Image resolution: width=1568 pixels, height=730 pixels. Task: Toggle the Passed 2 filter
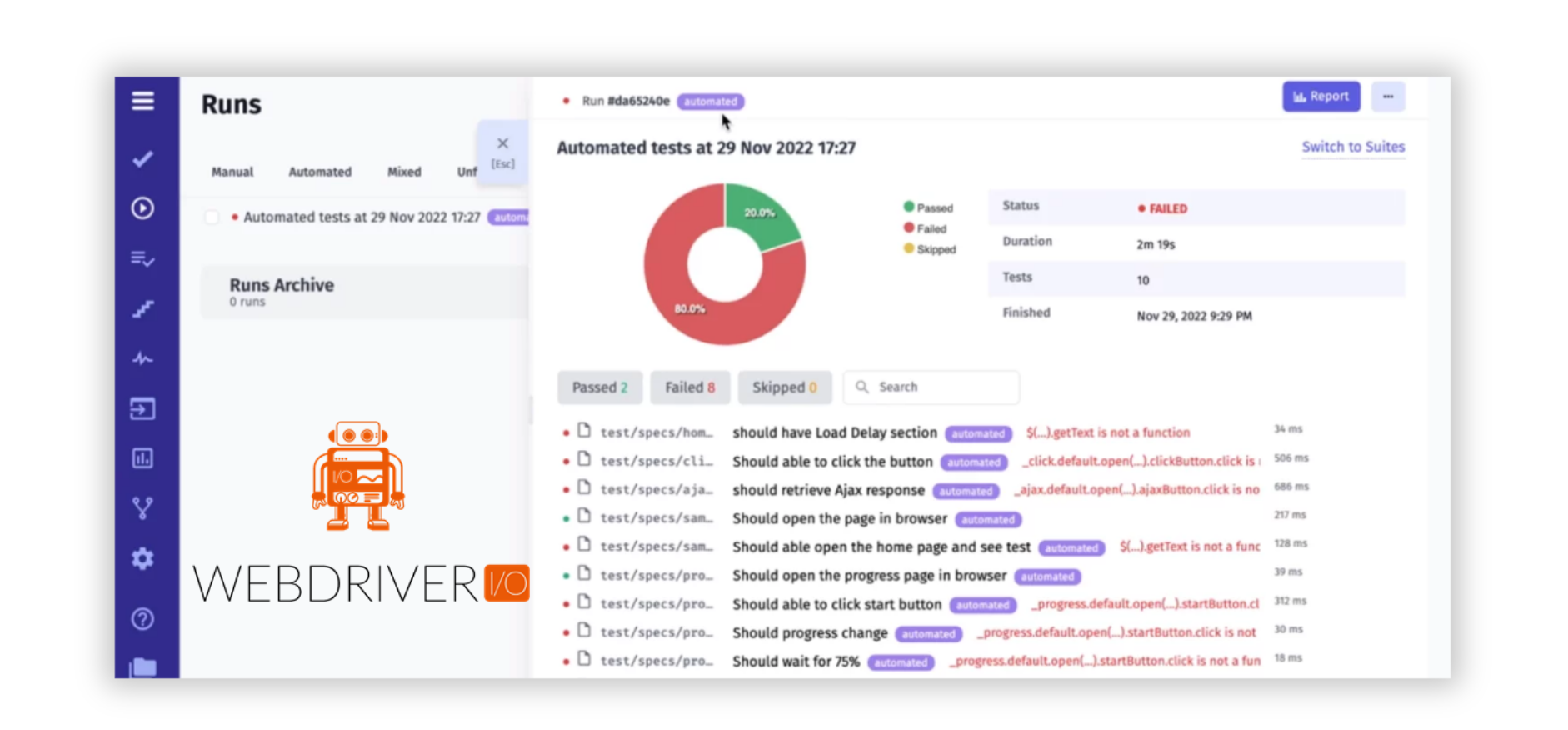(599, 387)
